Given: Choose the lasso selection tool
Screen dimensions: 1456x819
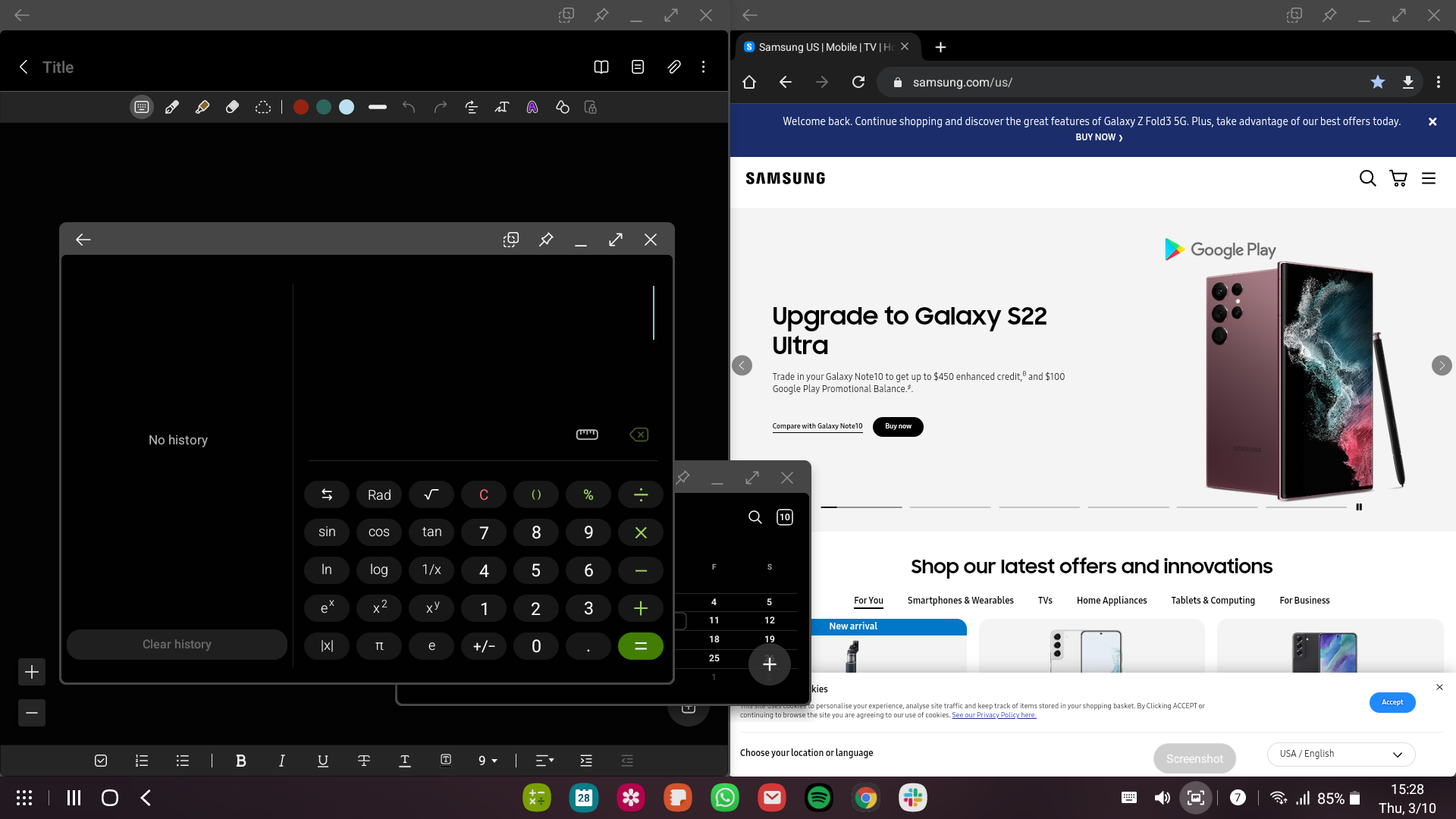Looking at the screenshot, I should [x=262, y=108].
